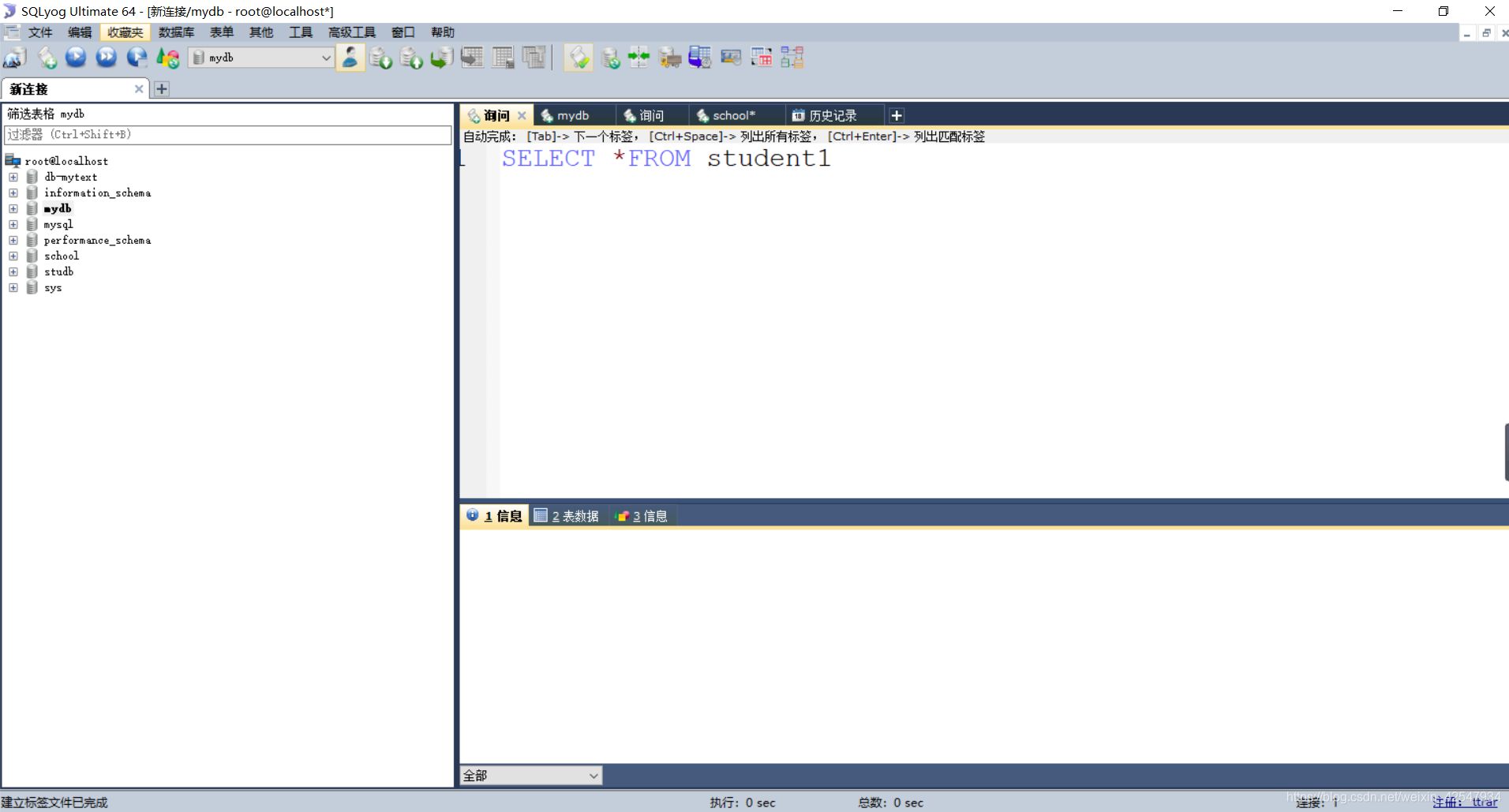Switch to the second 询问 tab
1509x812 pixels.
click(651, 115)
